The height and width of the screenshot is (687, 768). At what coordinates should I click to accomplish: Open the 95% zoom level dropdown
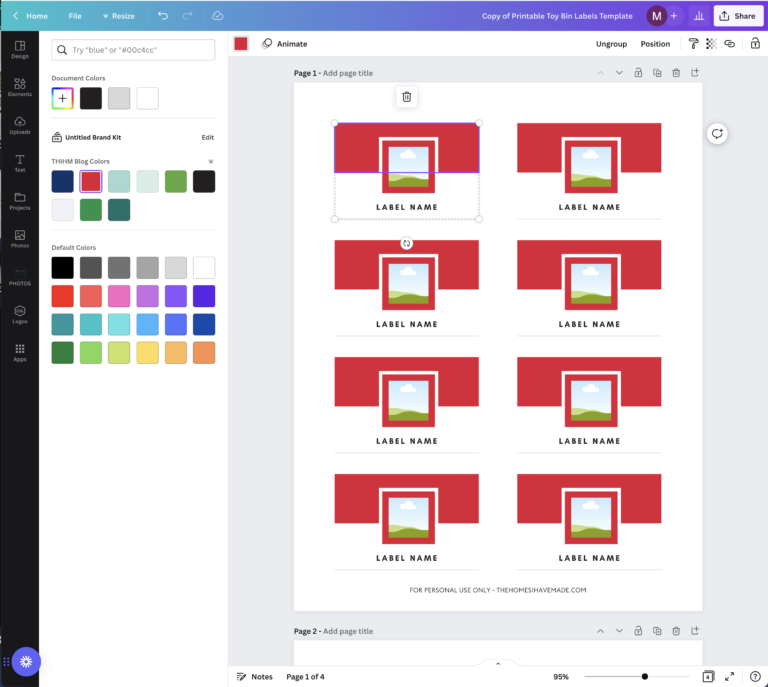pos(561,677)
